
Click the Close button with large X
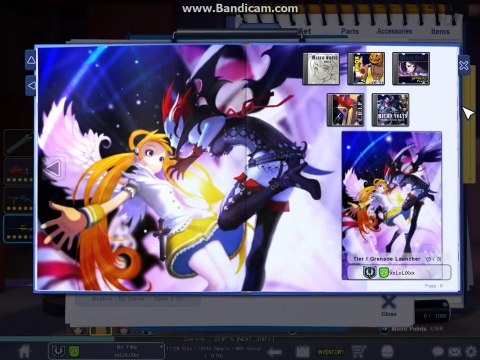click(x=389, y=306)
